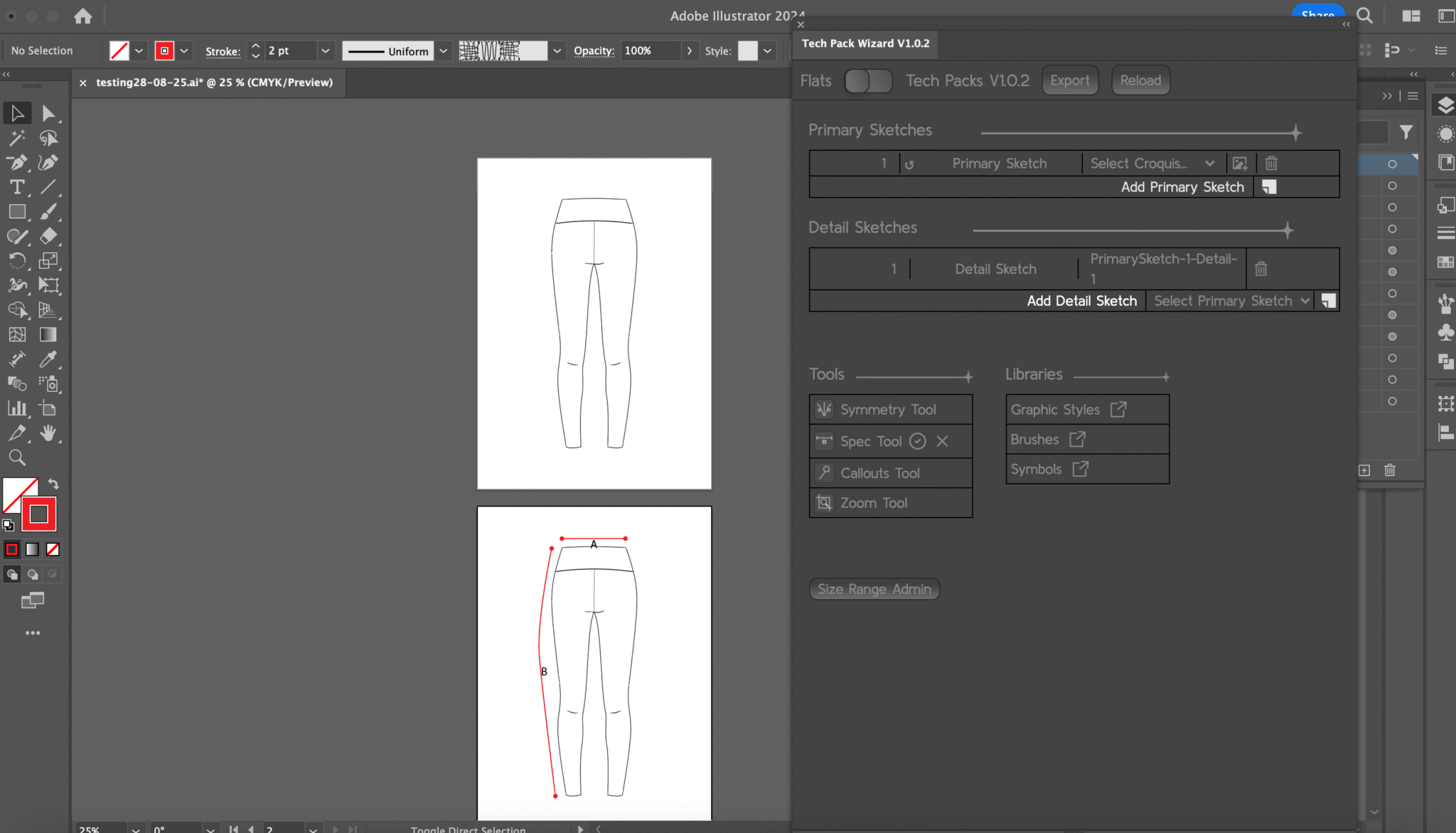
Task: Select the Hand tool
Action: [48, 433]
